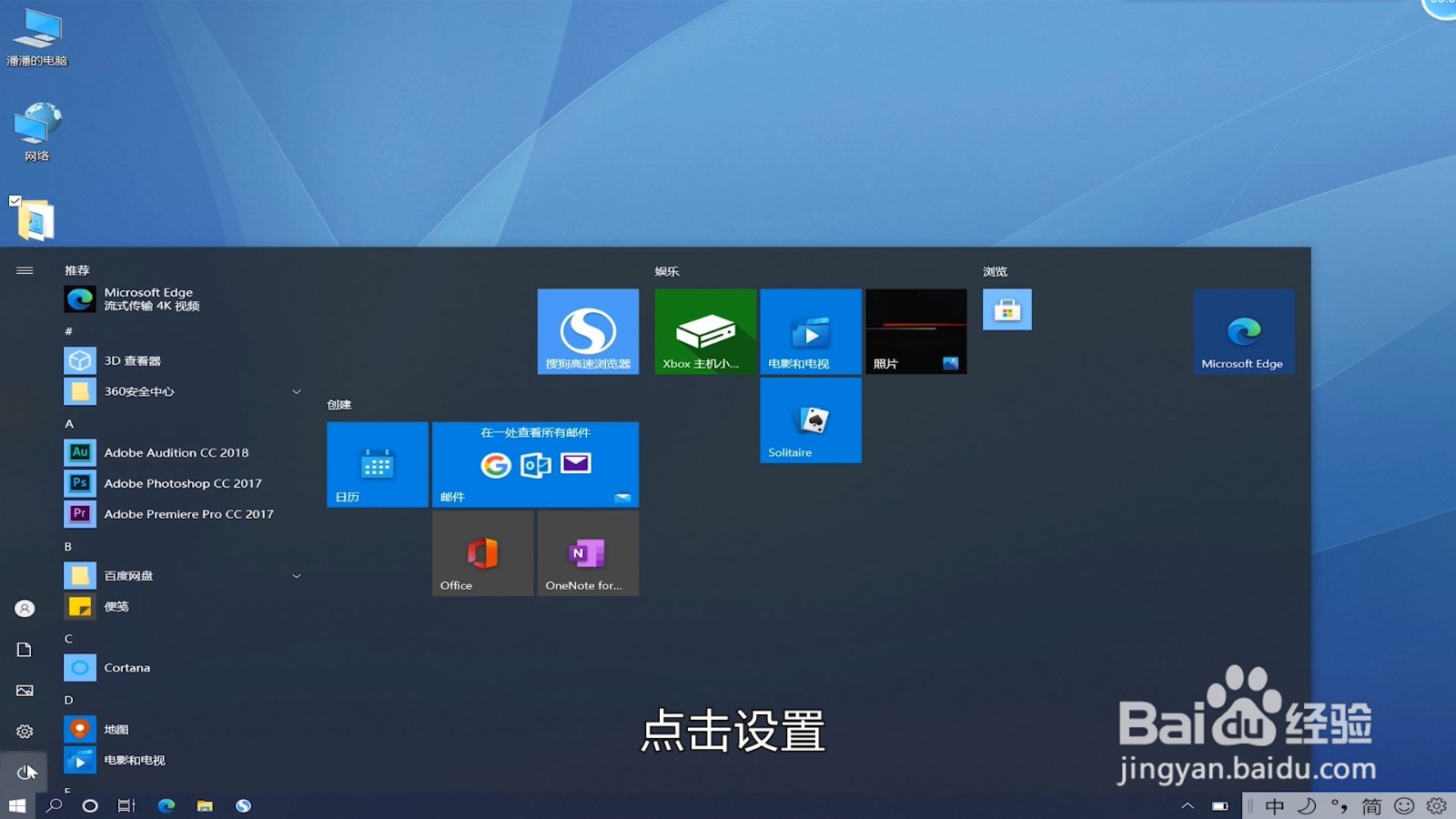Launch the Xbox console companion tile
This screenshot has width=1456, height=819.
point(705,331)
